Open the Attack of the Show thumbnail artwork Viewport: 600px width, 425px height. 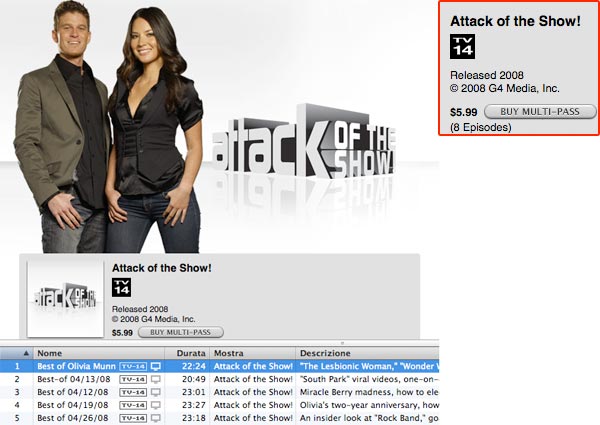pos(65,299)
